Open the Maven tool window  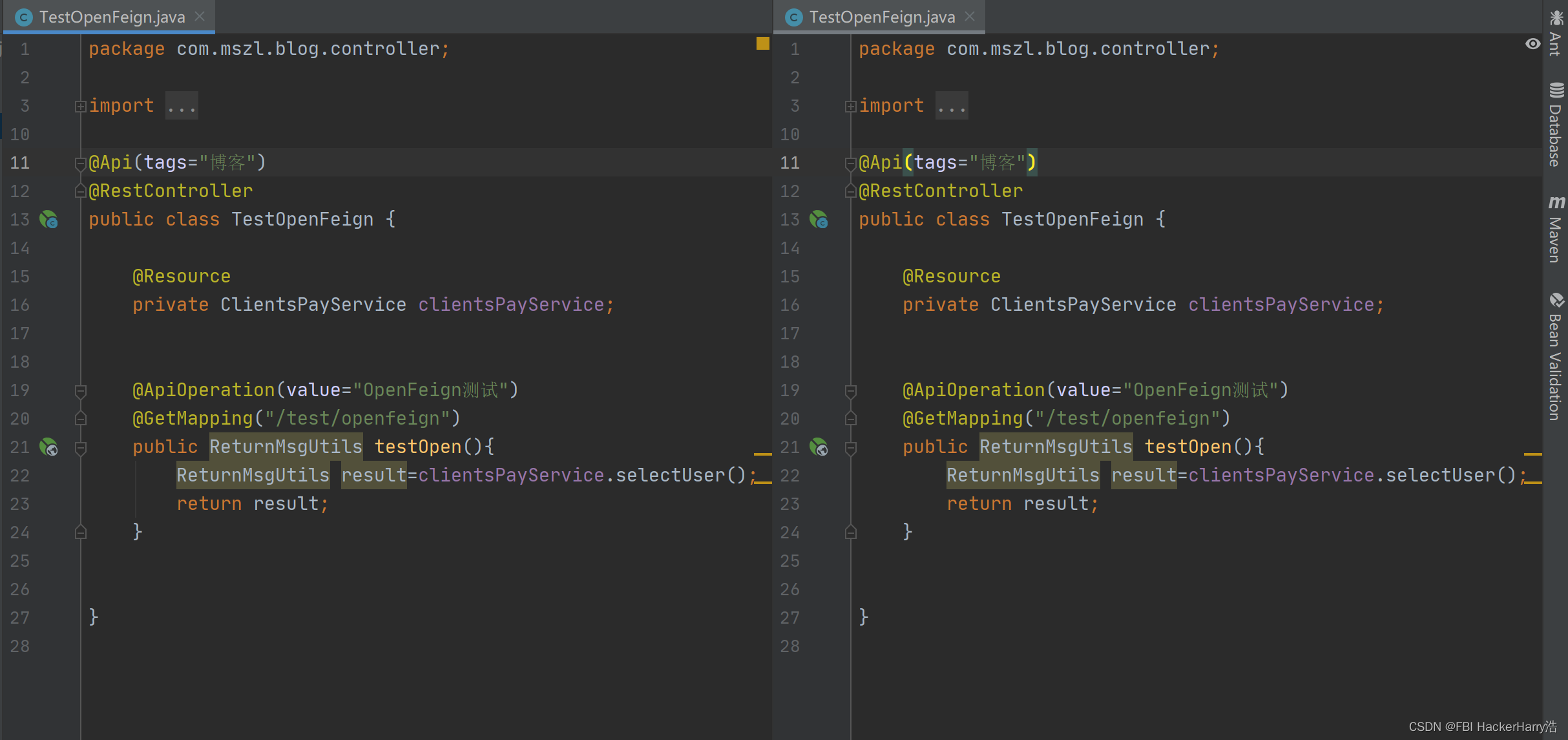[1556, 228]
